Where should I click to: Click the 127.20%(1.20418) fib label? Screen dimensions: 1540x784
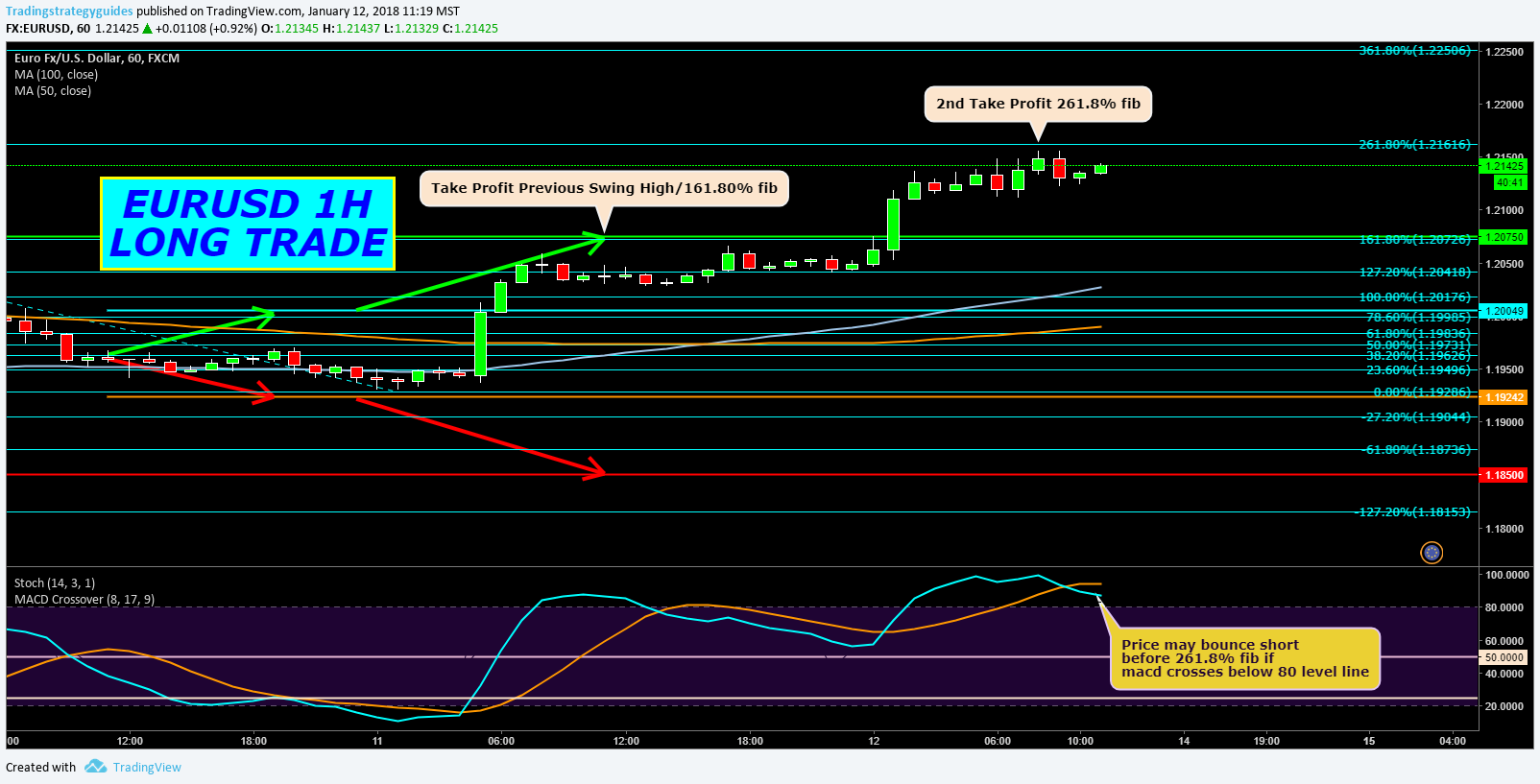tap(1414, 272)
